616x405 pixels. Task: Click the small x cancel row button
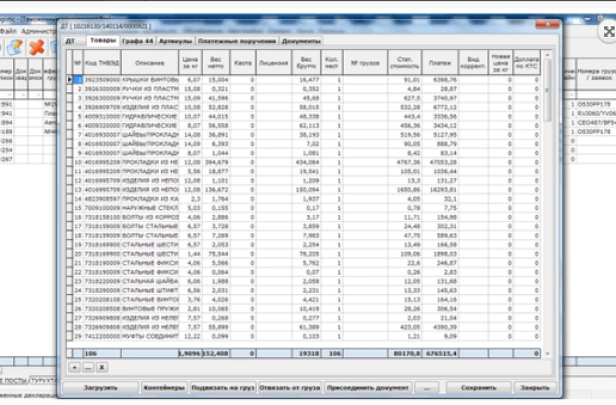100,368
